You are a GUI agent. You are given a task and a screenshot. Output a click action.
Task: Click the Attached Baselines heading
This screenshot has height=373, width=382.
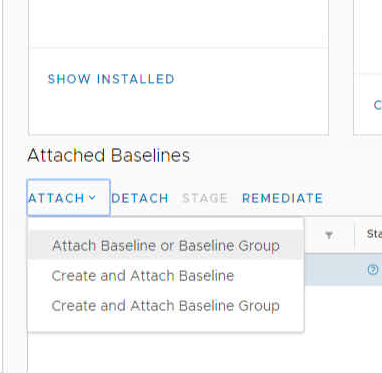click(109, 155)
